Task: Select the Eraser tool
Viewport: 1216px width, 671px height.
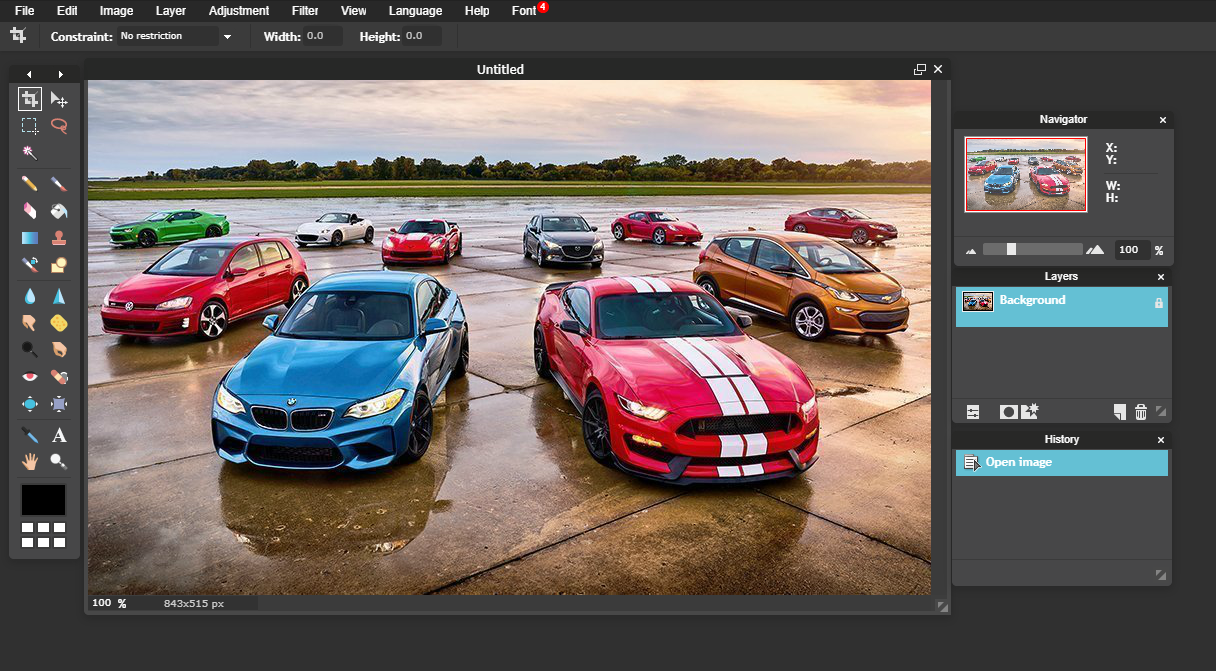Action: (x=30, y=211)
